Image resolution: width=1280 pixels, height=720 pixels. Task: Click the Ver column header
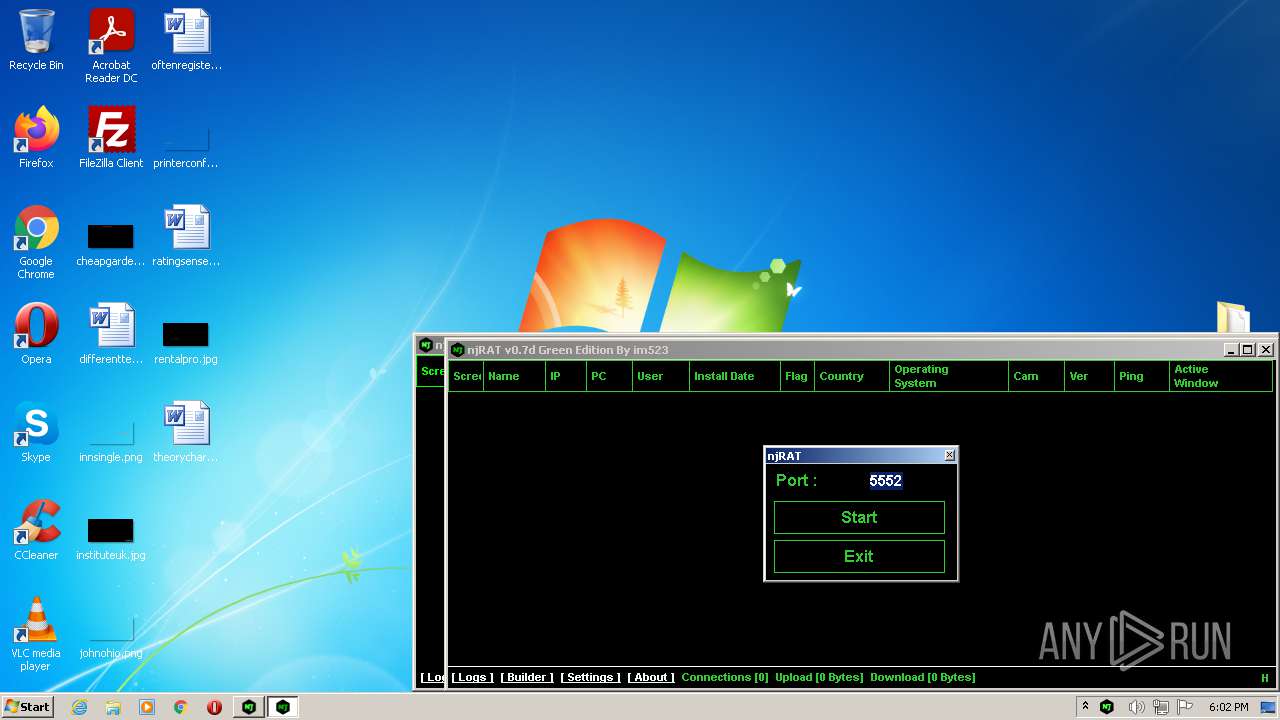pyautogui.click(x=1089, y=376)
